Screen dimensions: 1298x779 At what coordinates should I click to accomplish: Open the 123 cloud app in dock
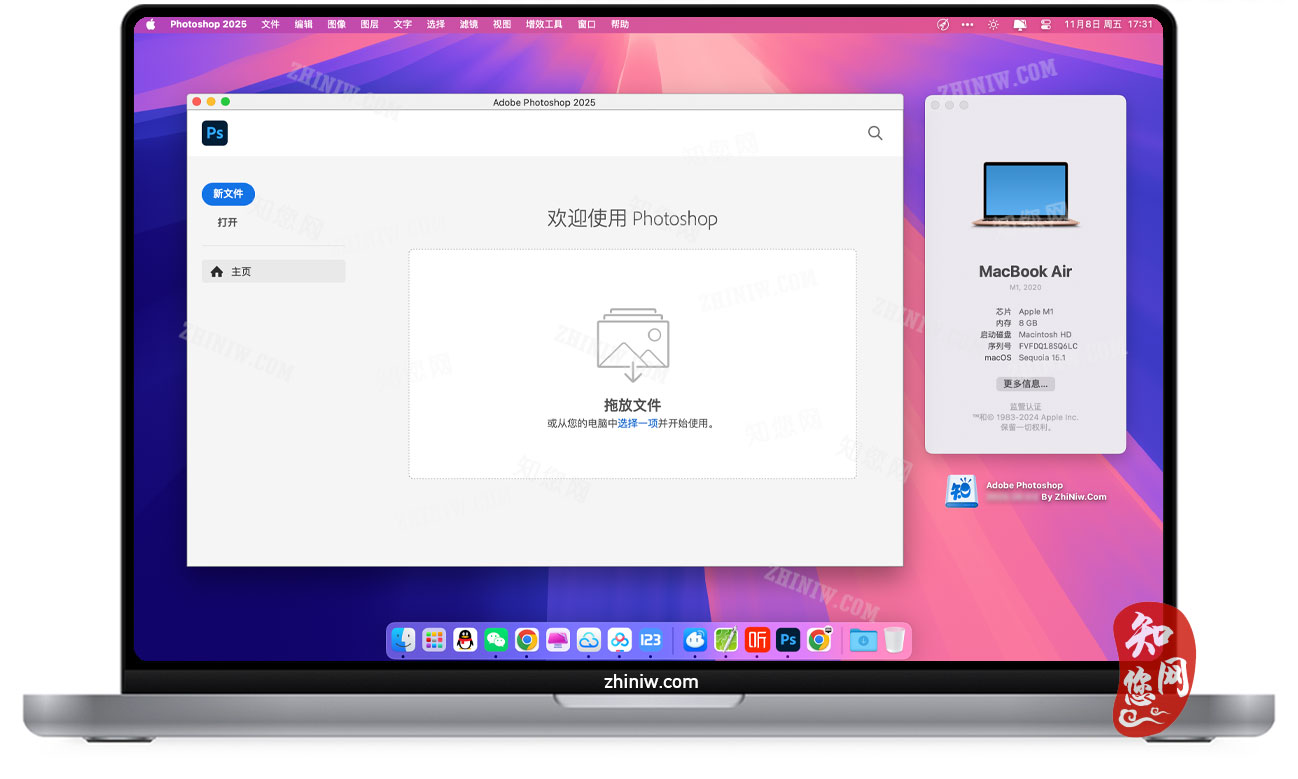click(x=651, y=640)
